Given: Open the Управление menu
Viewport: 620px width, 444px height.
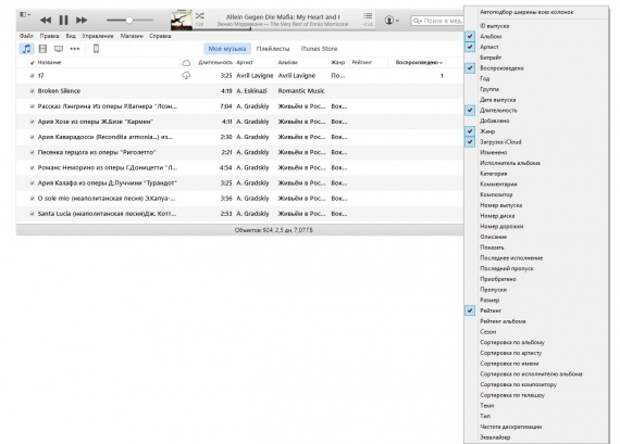Looking at the screenshot, I should pyautogui.click(x=98, y=36).
